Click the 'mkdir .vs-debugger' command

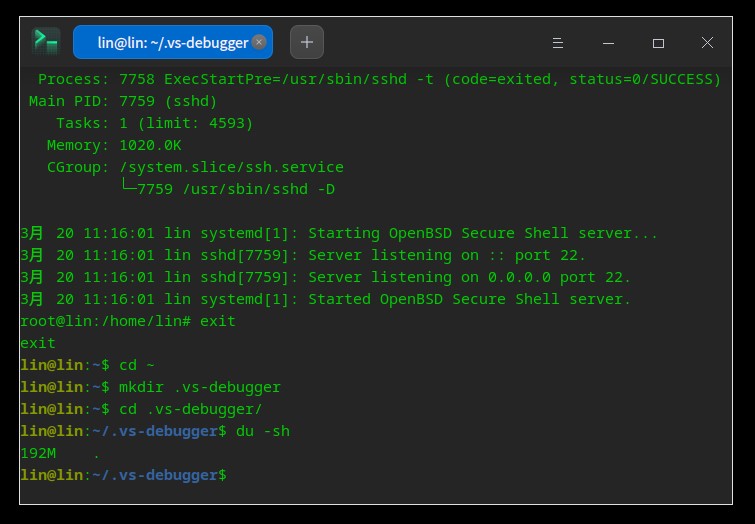(x=200, y=387)
